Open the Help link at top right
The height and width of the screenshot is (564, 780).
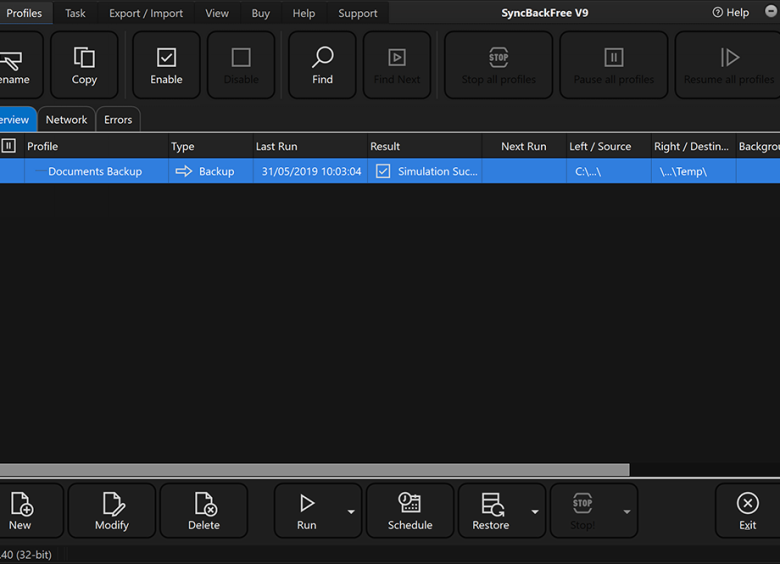[730, 13]
